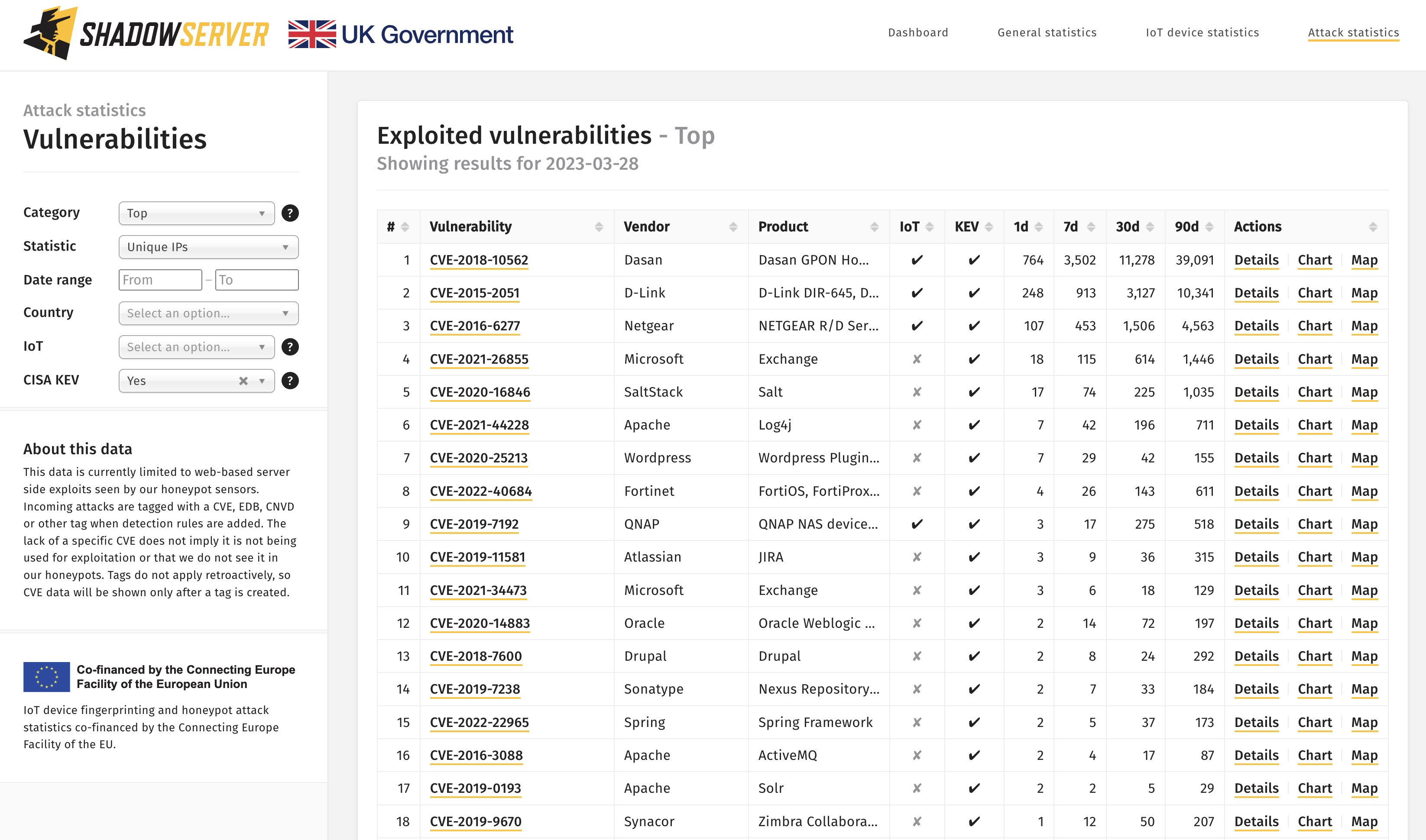
Task: Sort table by Vulnerability column
Action: pos(599,226)
